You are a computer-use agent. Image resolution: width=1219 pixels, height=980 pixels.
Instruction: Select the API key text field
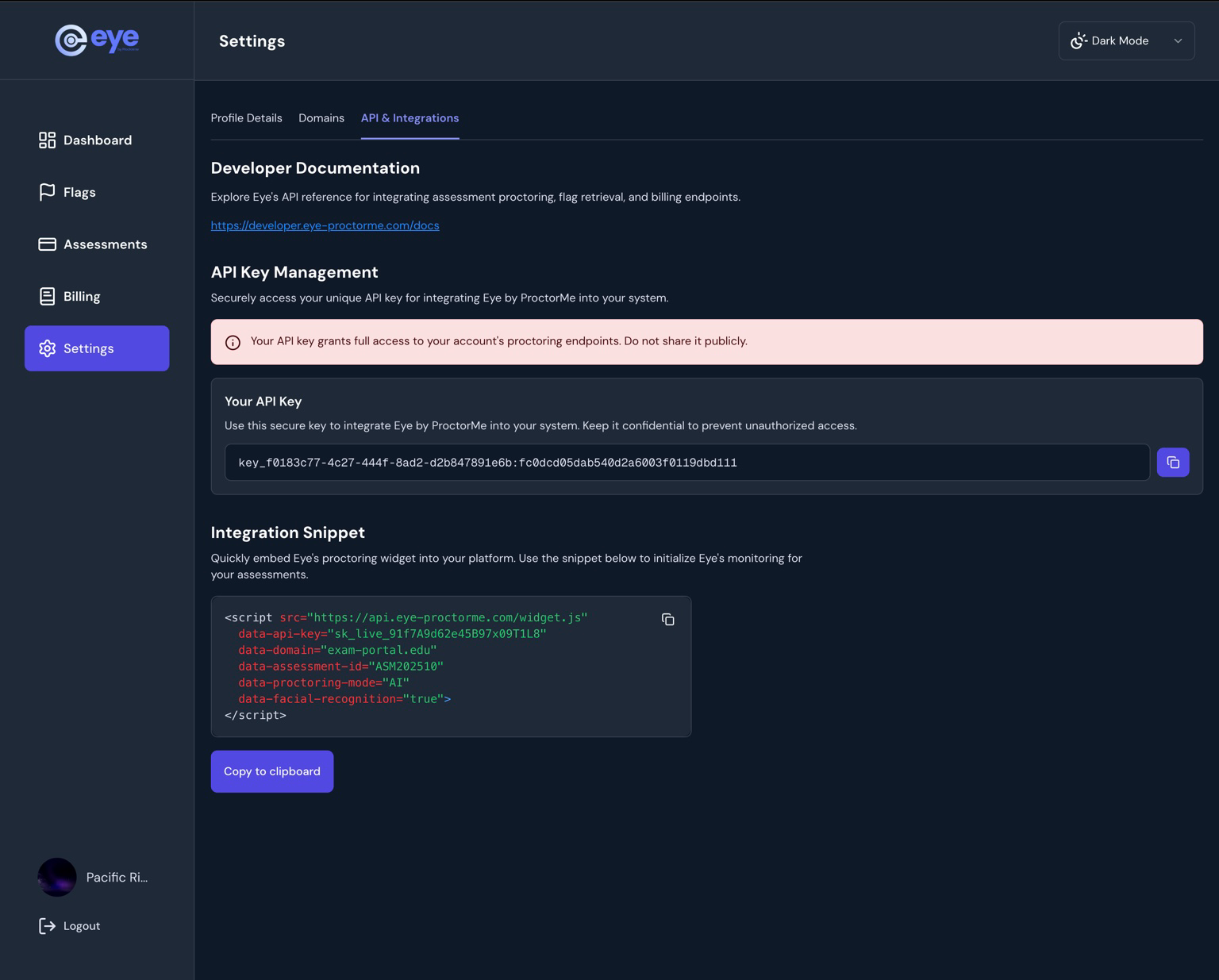687,461
